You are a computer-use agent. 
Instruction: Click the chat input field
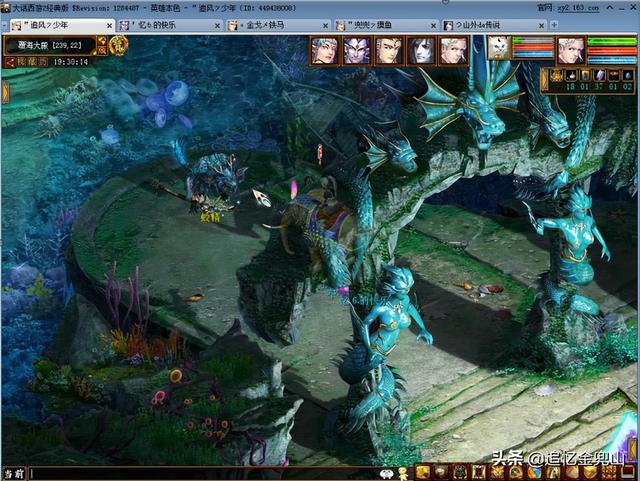pos(204,474)
